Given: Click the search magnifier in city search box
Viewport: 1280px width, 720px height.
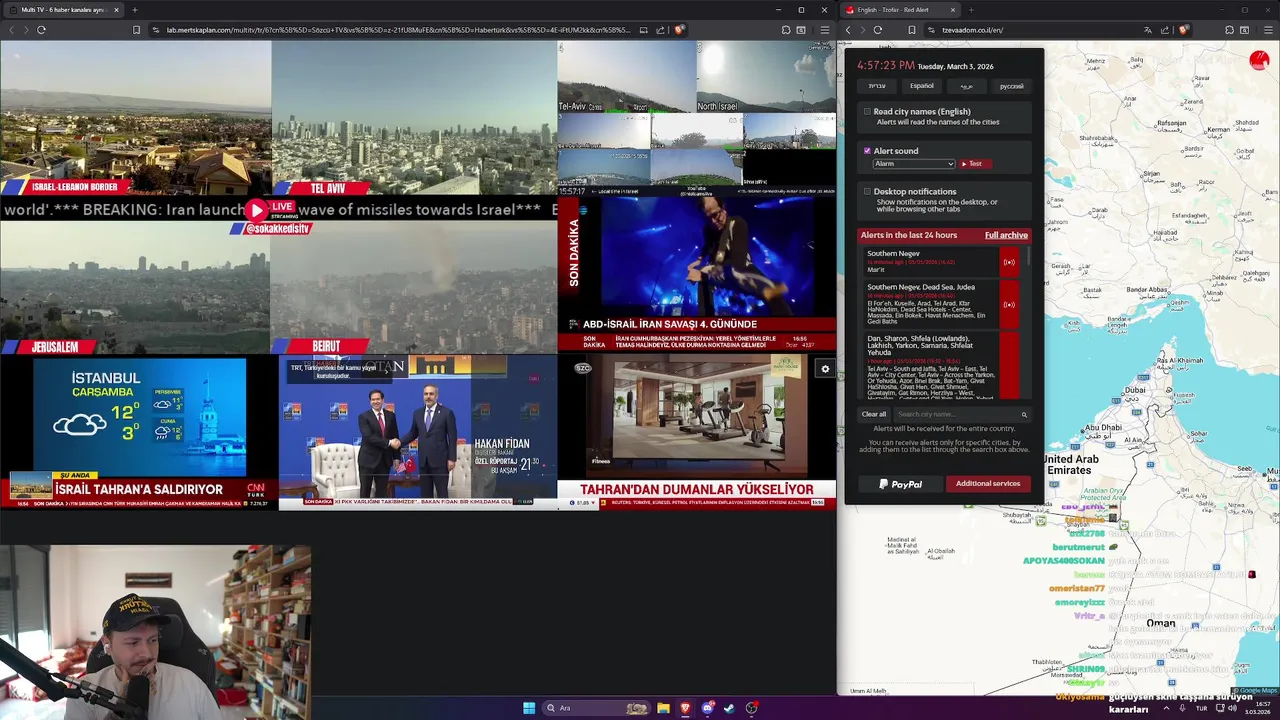Looking at the screenshot, I should (x=1024, y=414).
